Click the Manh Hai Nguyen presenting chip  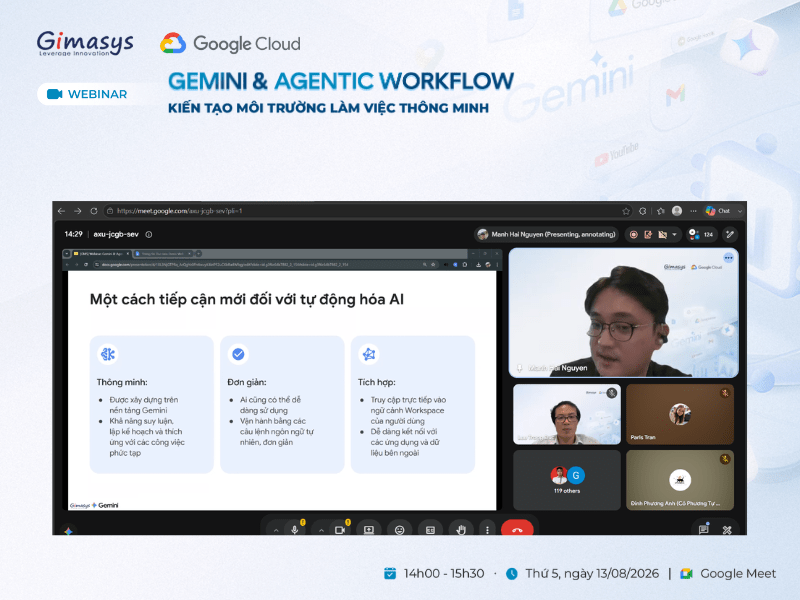tap(546, 234)
